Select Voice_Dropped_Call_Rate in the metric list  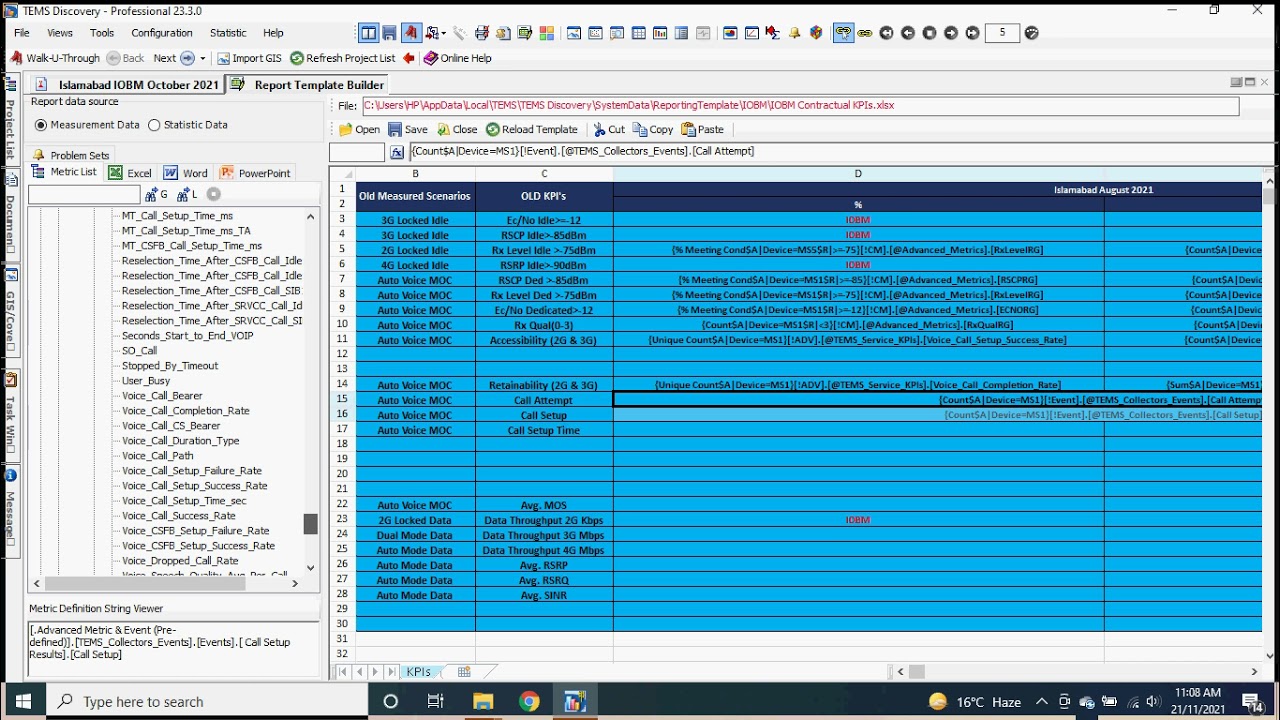click(x=180, y=561)
